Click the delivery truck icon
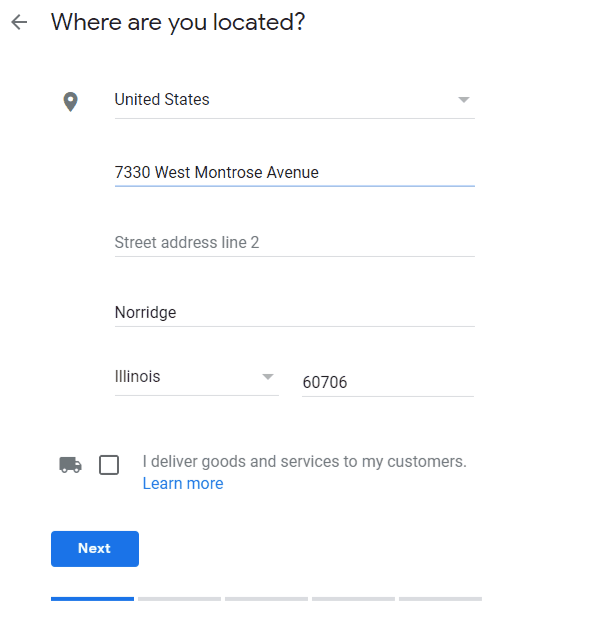 (x=70, y=465)
